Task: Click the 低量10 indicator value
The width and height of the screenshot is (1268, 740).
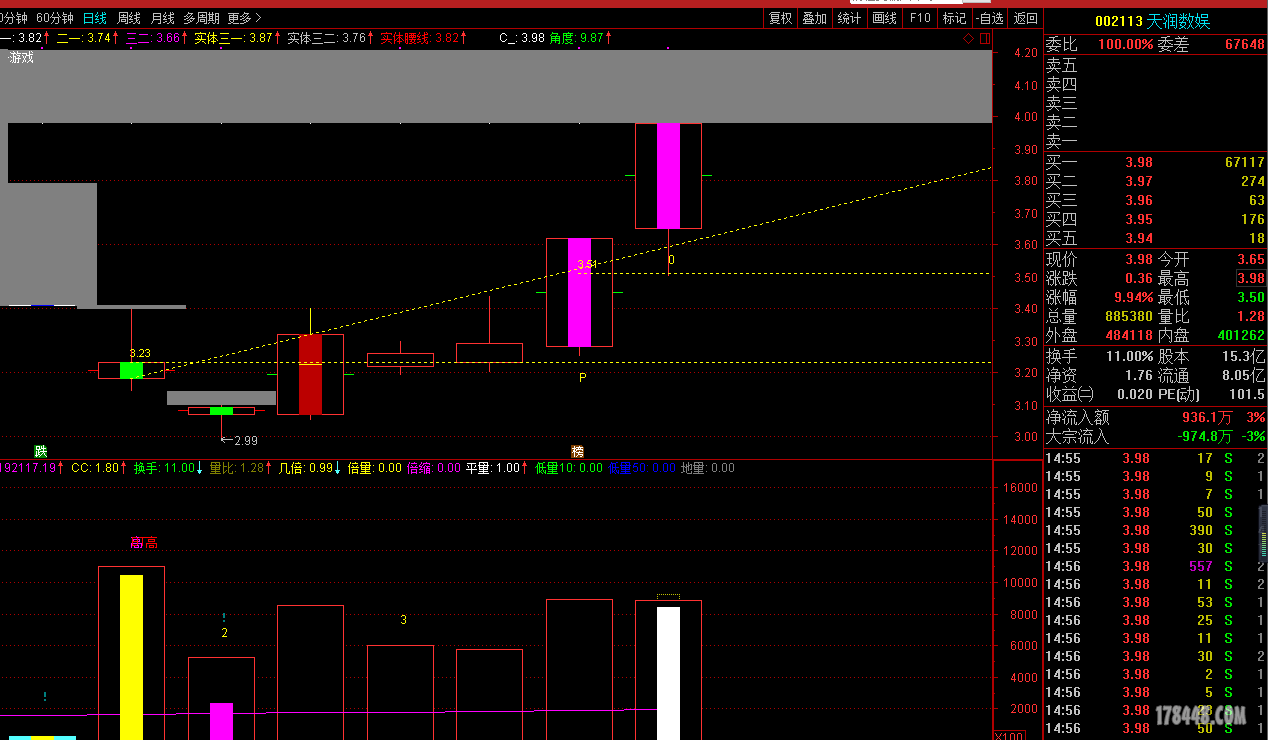Action: pos(568,468)
